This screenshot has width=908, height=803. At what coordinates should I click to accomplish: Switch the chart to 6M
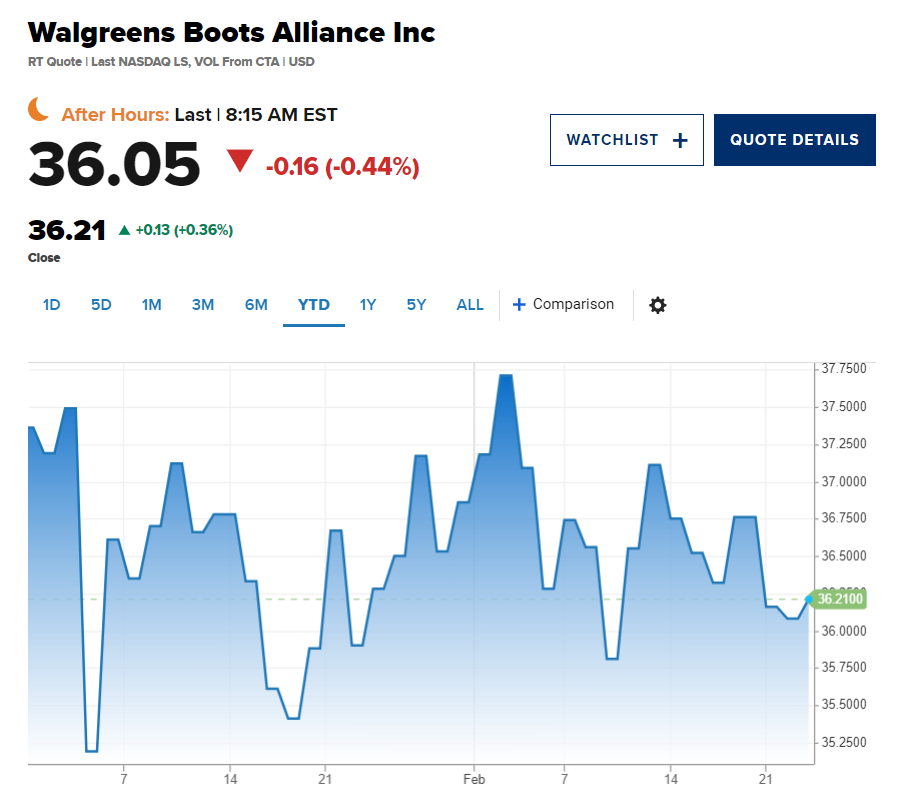point(256,305)
